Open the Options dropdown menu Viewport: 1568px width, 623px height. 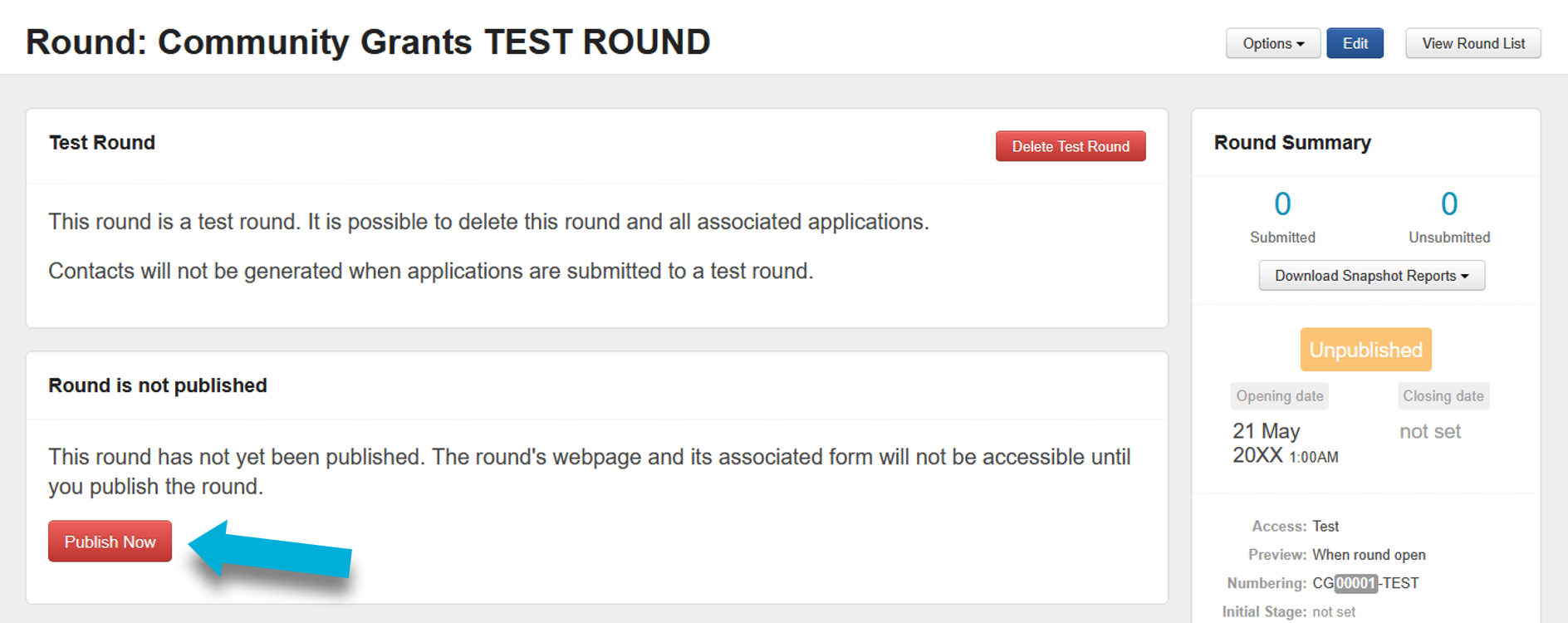coord(1272,43)
